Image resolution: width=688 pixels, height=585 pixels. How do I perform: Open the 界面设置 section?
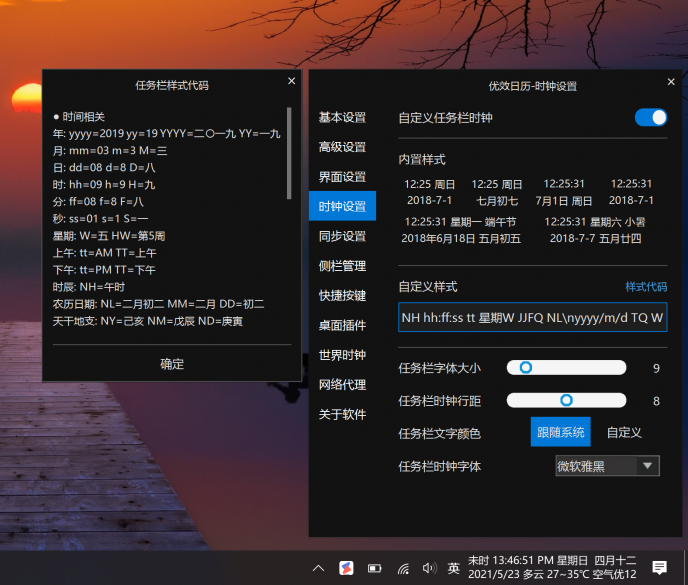[342, 176]
